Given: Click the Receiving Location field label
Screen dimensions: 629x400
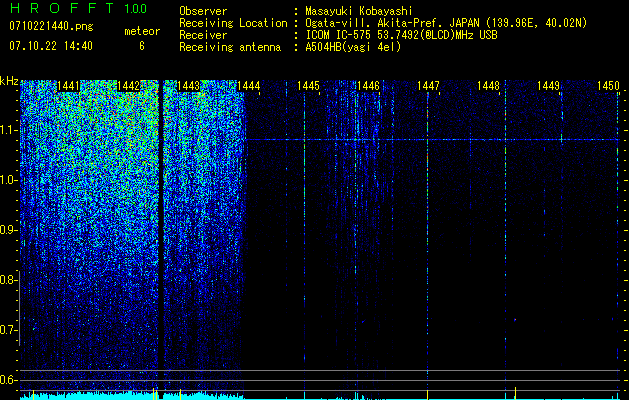Looking at the screenshot, I should coord(233,23).
